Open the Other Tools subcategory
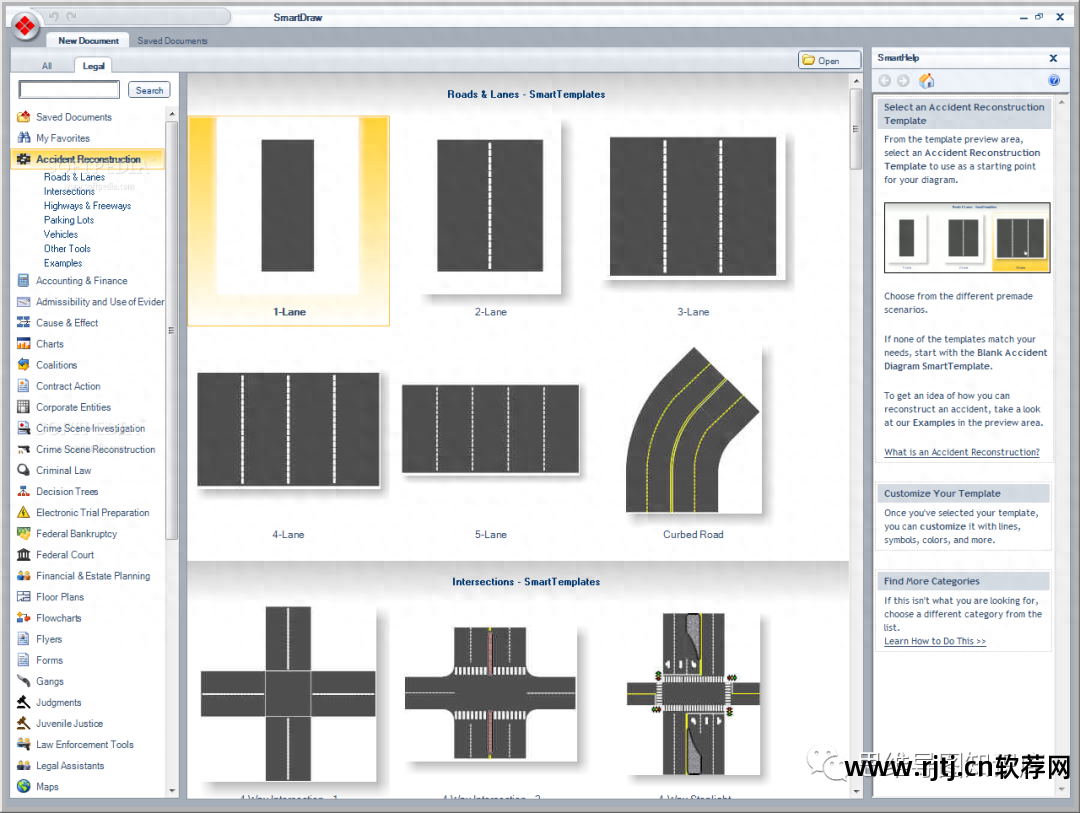The width and height of the screenshot is (1080, 813). tap(67, 249)
